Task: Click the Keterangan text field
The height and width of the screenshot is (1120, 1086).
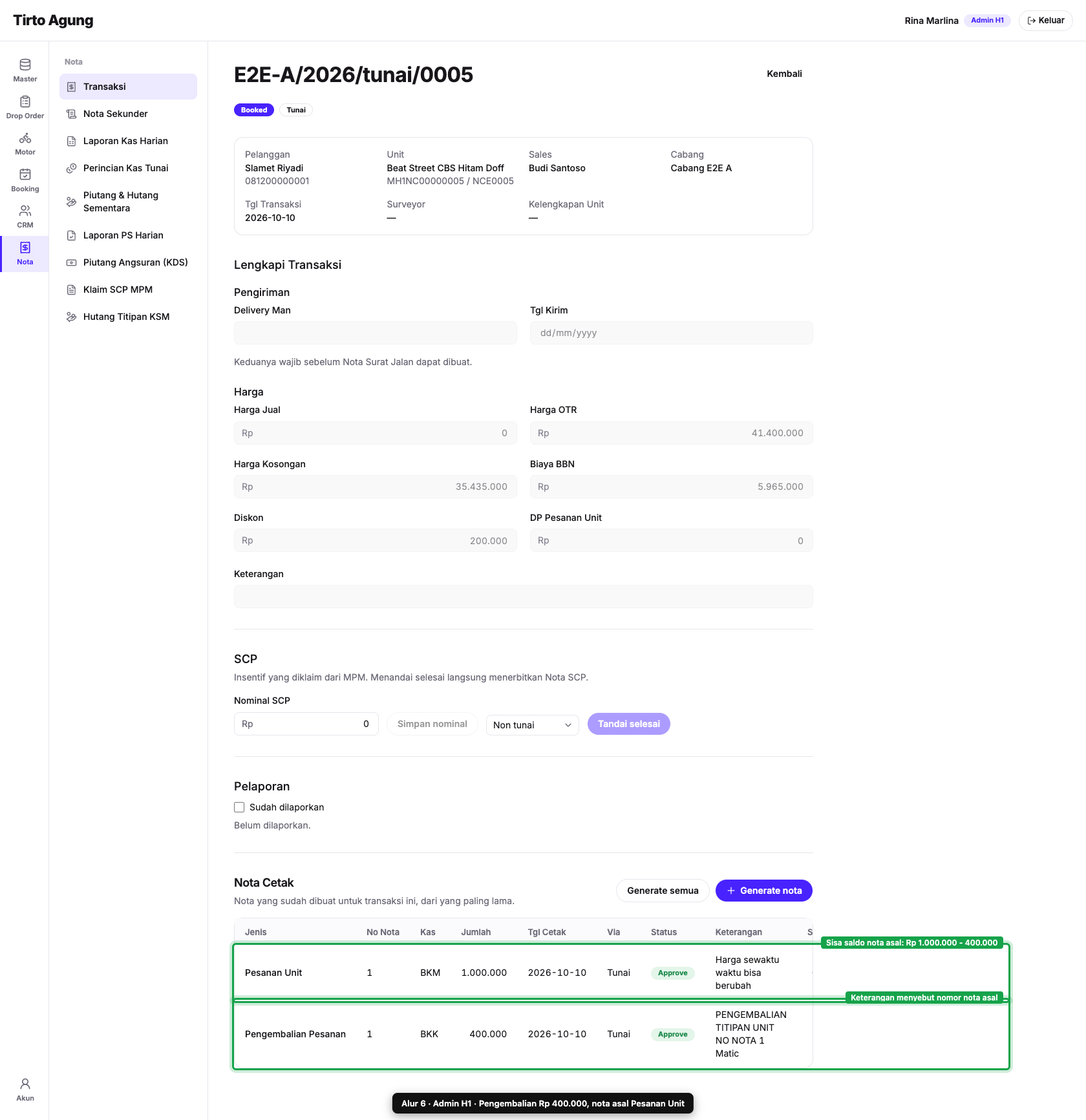Action: (x=523, y=597)
